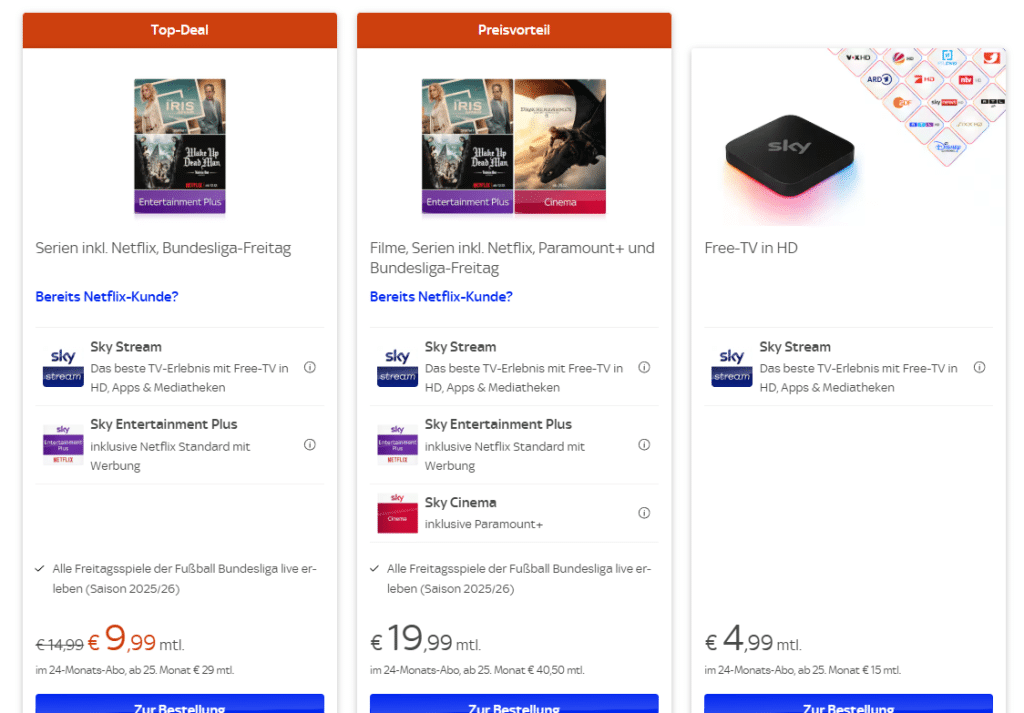
Task: Click the Cinema dragon poster thumbnail
Action: click(560, 146)
